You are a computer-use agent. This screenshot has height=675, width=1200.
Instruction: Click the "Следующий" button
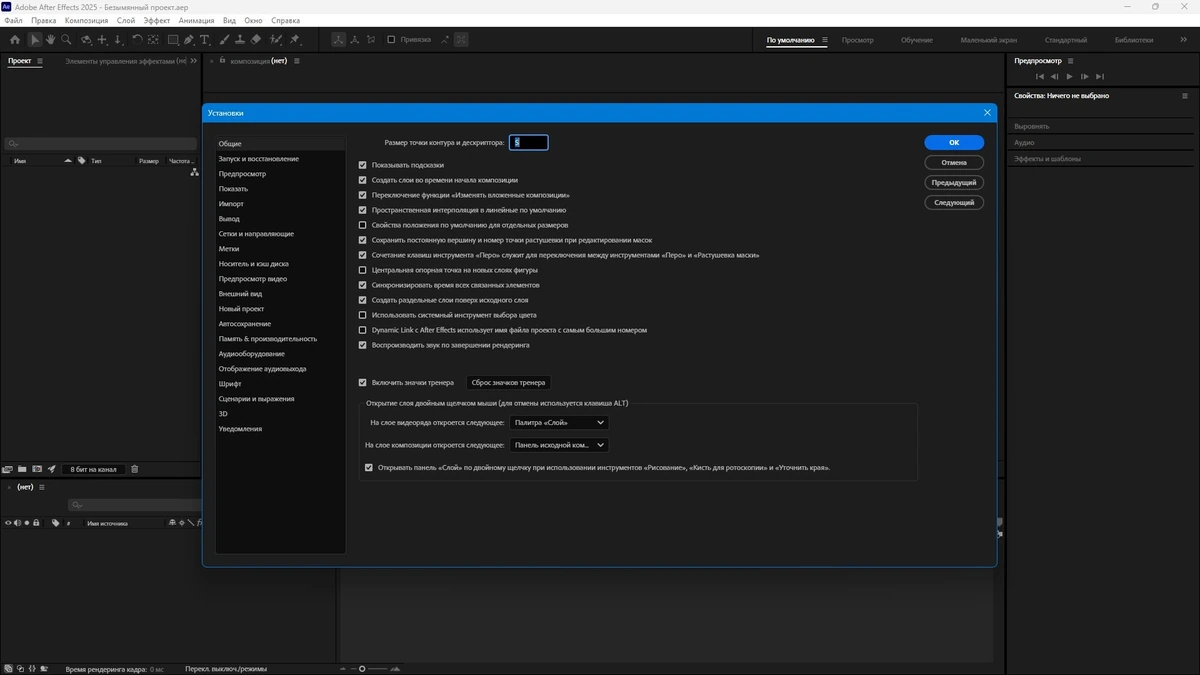[954, 202]
